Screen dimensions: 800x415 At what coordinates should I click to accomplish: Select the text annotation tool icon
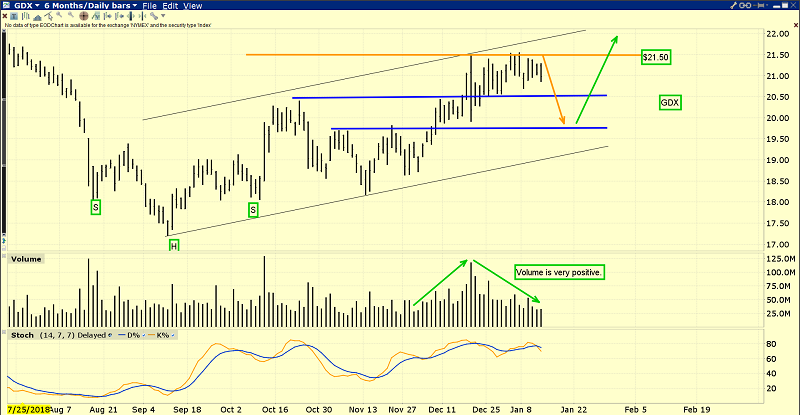[x=14, y=16]
